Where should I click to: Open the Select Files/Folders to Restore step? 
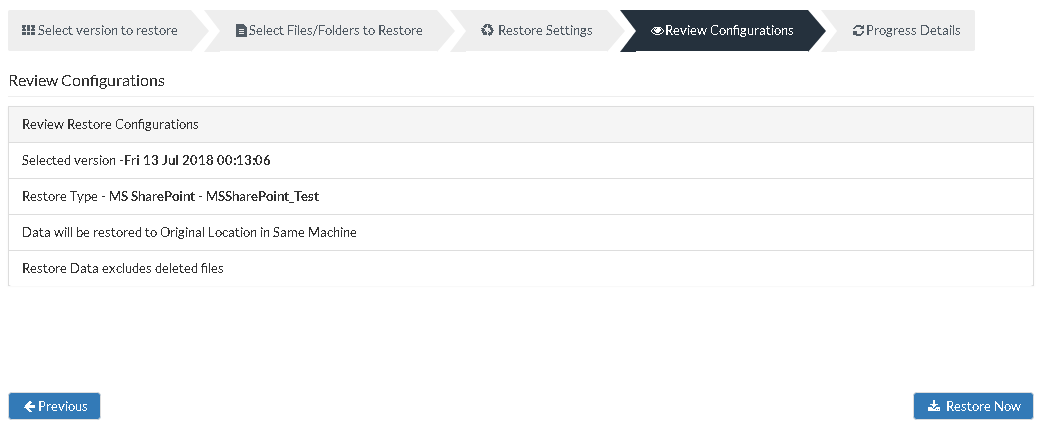pyautogui.click(x=329, y=30)
